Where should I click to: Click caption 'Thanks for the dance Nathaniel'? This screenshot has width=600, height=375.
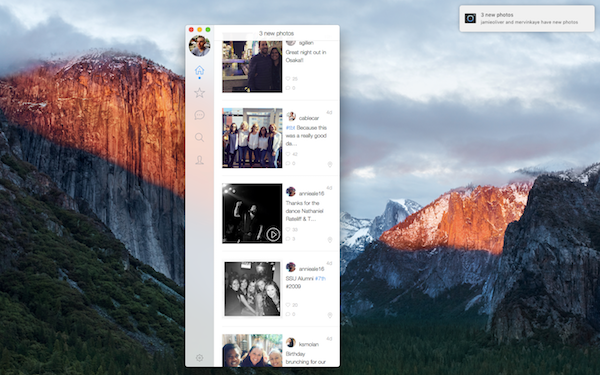305,211
